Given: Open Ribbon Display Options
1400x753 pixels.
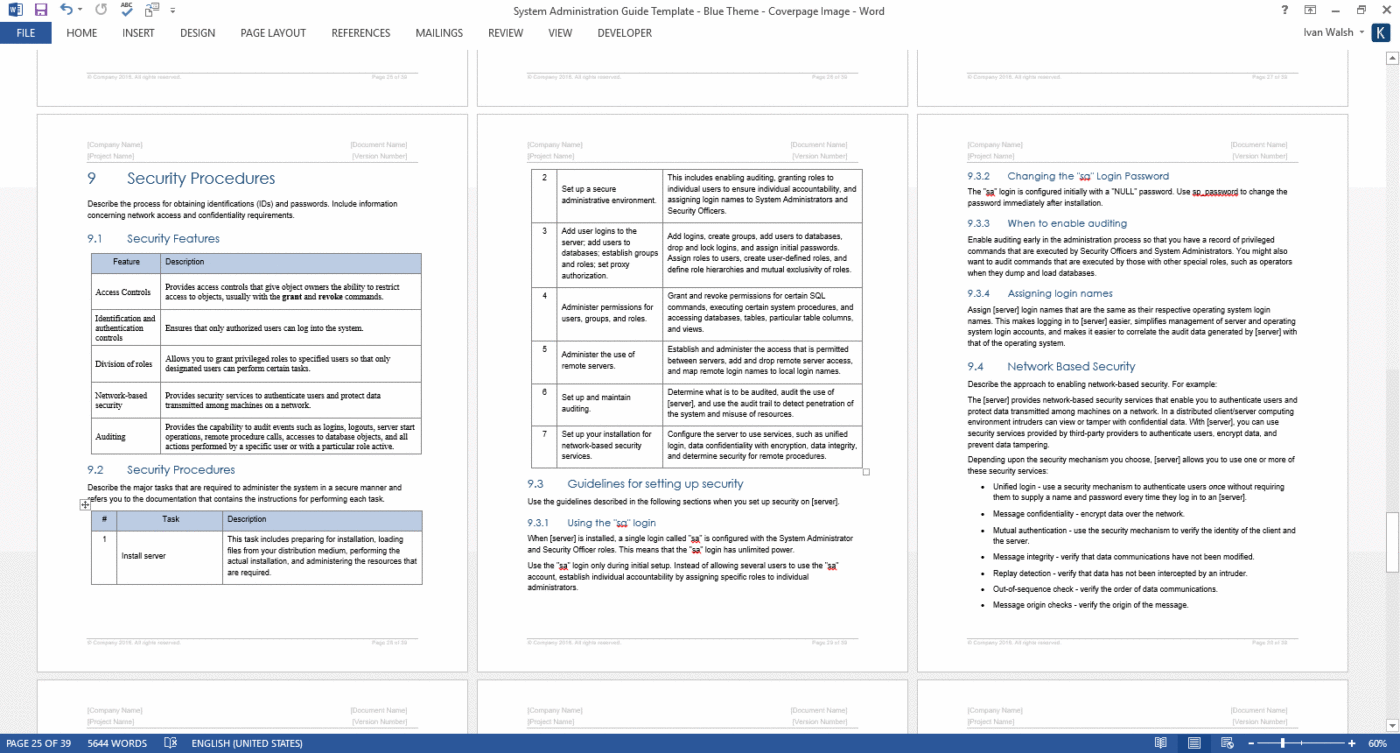Looking at the screenshot, I should [x=1308, y=11].
